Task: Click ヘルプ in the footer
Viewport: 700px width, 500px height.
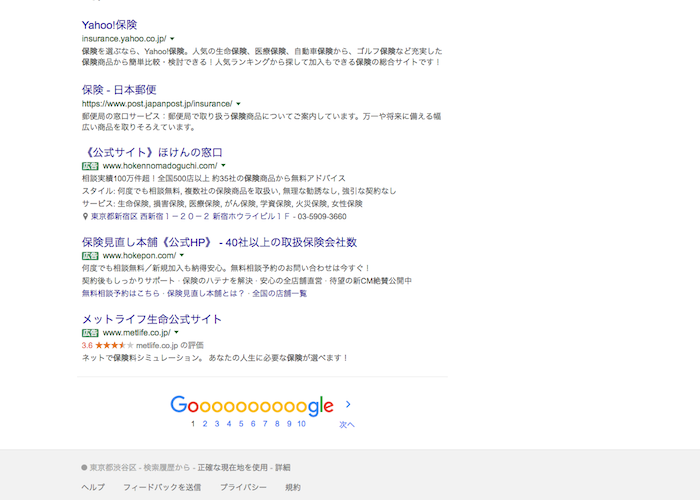Action: 93,487
